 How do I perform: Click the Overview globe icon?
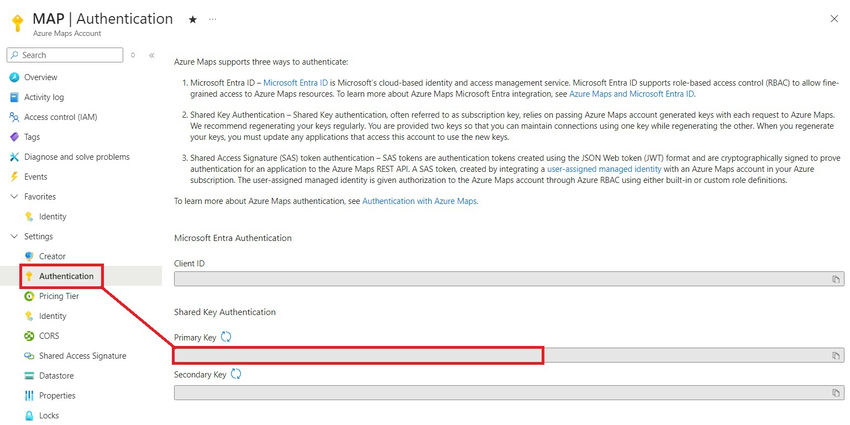[15, 77]
